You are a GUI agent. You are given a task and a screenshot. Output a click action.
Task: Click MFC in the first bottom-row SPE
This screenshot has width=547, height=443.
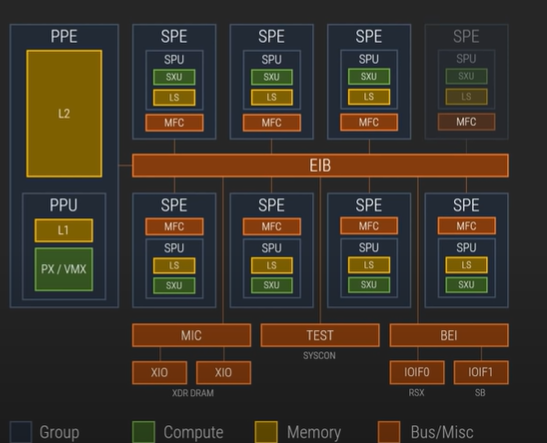174,226
